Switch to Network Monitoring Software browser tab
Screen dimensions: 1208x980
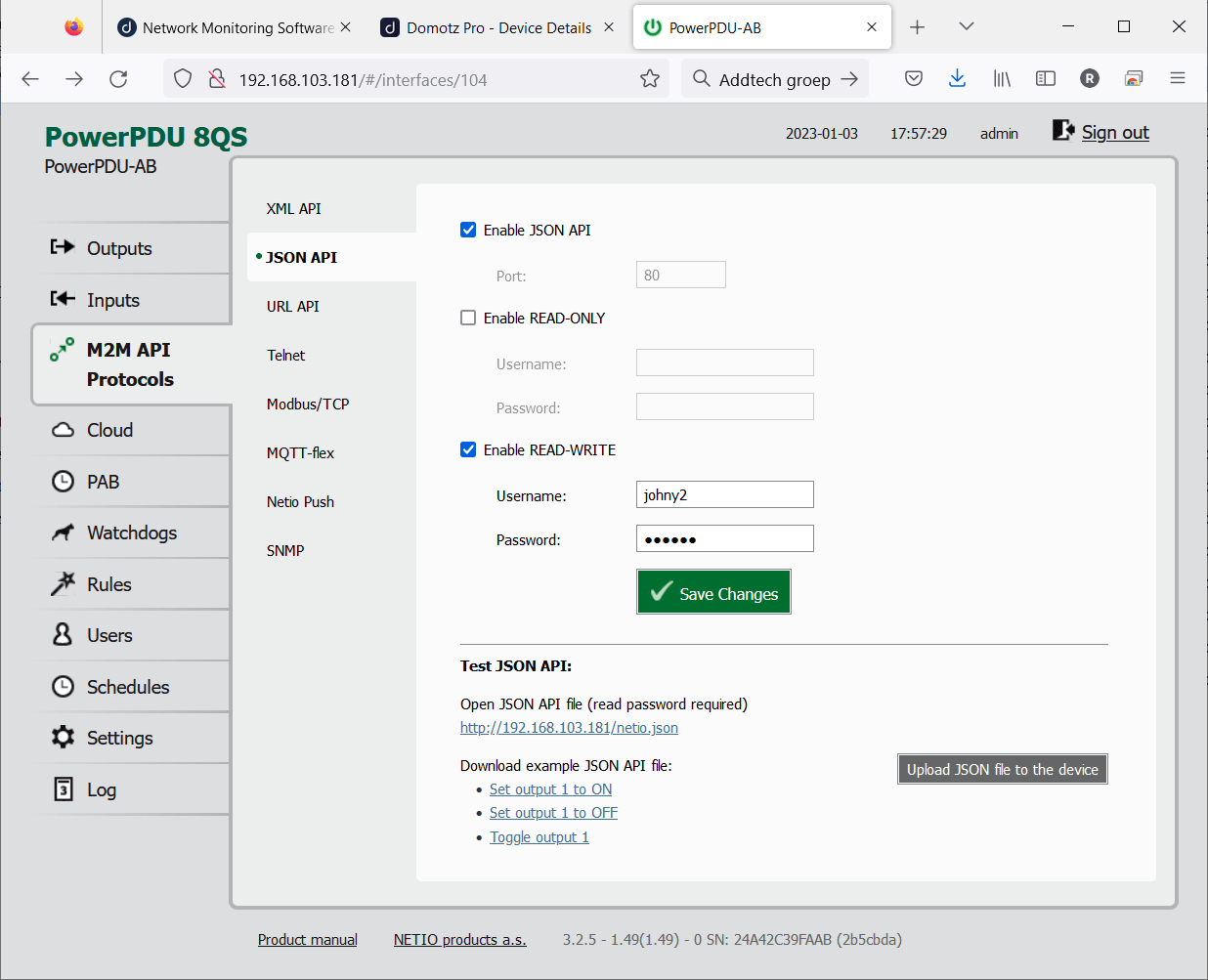235,27
